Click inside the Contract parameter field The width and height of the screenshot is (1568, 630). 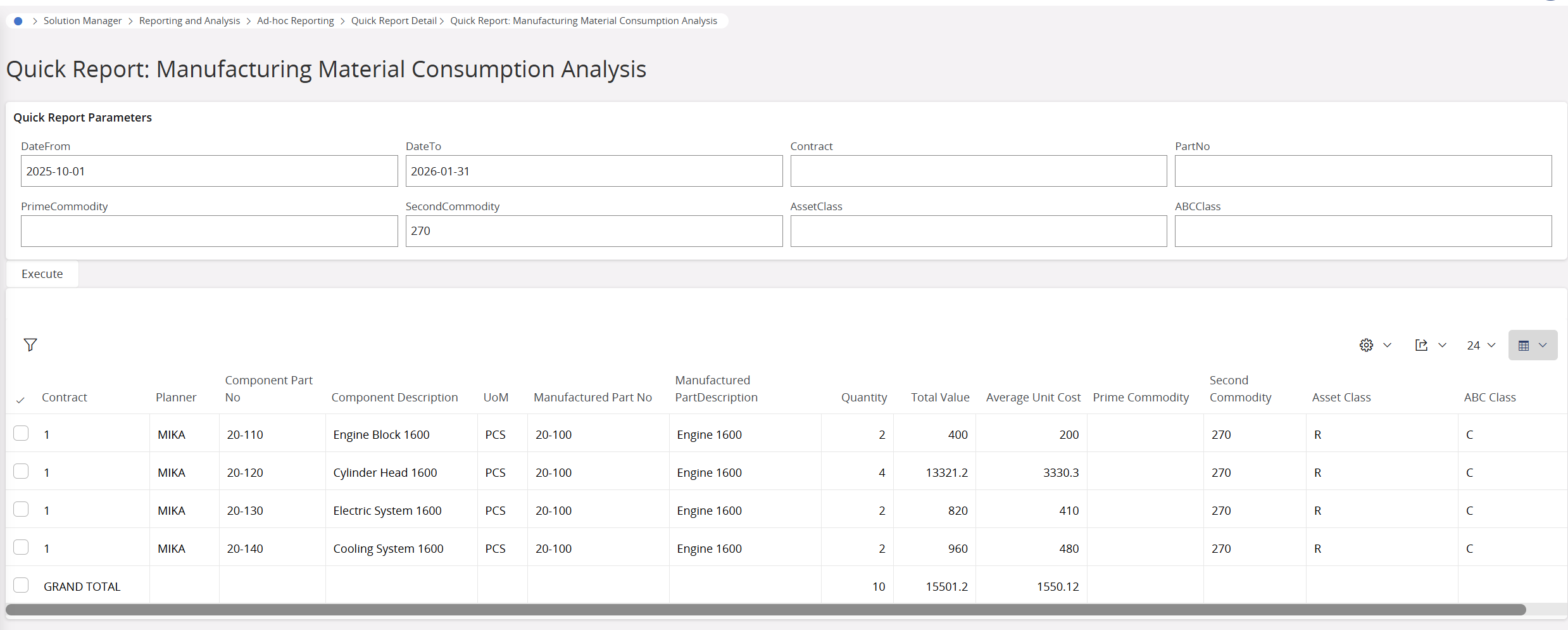978,171
